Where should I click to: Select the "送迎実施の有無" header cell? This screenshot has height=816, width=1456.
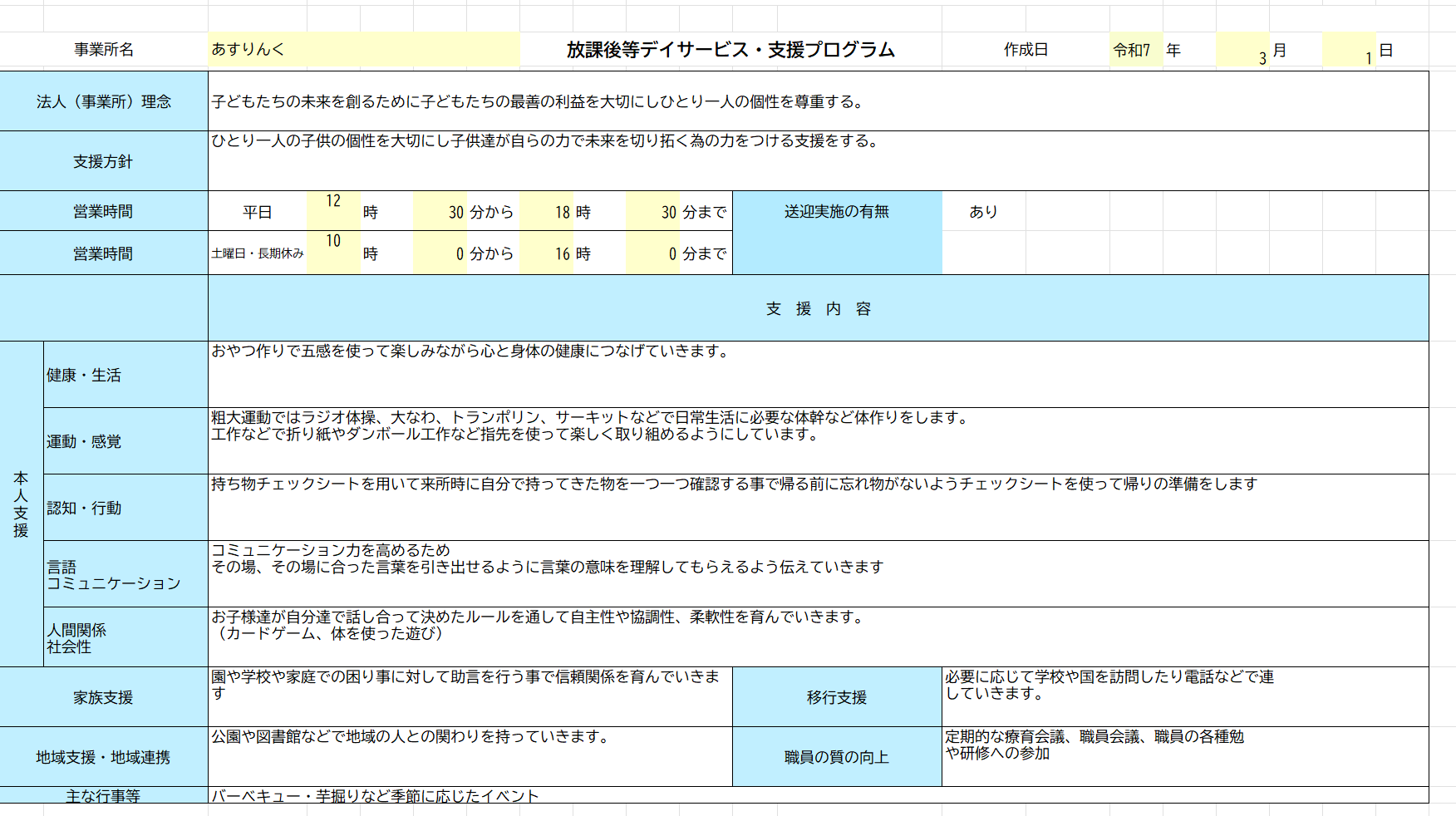point(836,212)
